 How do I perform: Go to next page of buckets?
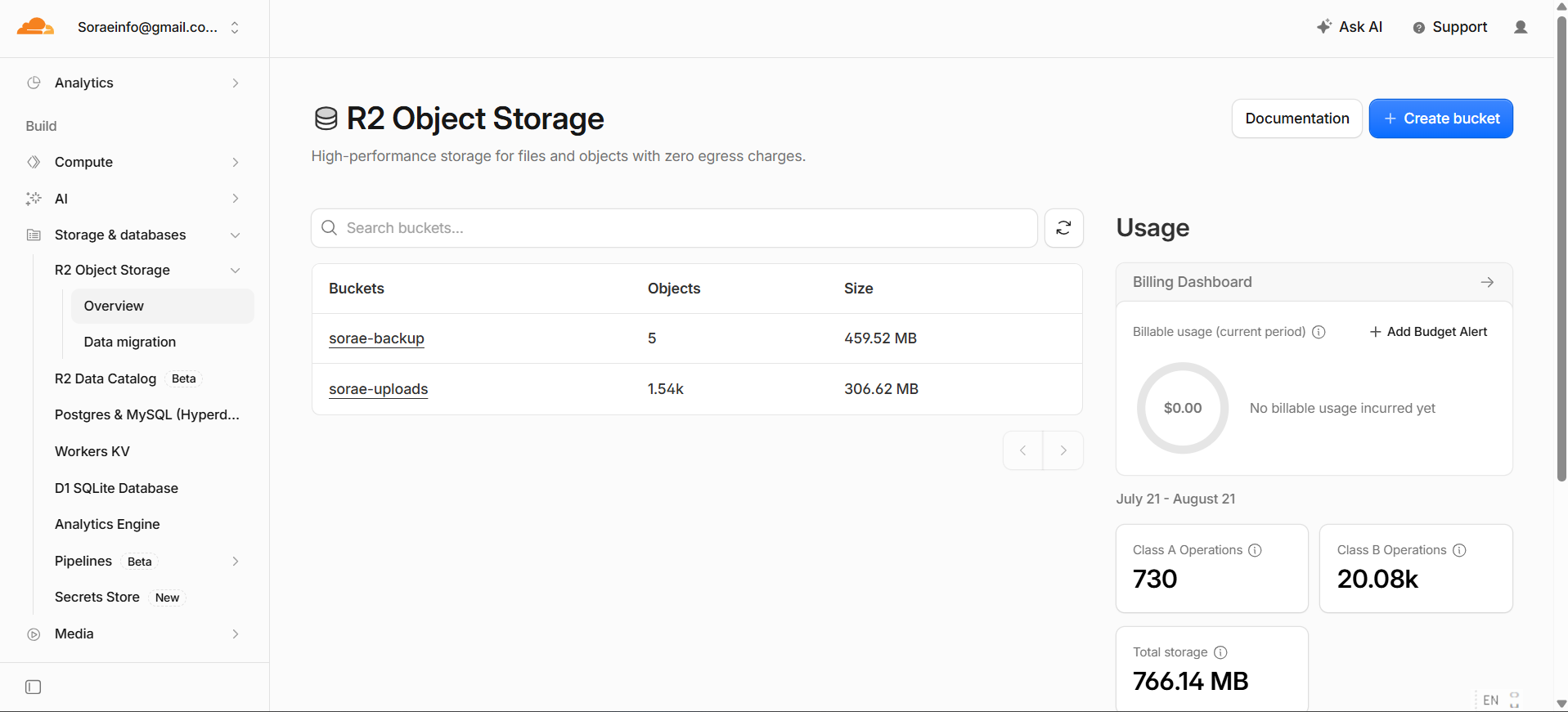pyautogui.click(x=1063, y=450)
